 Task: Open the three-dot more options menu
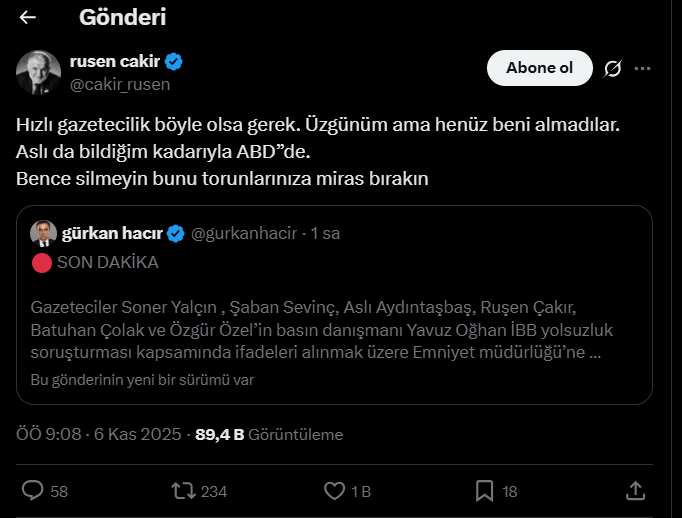tap(643, 68)
